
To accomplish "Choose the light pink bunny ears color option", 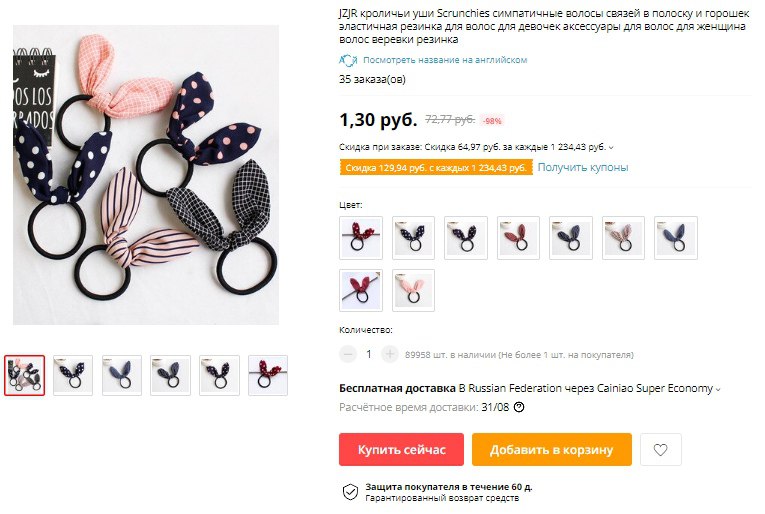I will click(x=413, y=290).
